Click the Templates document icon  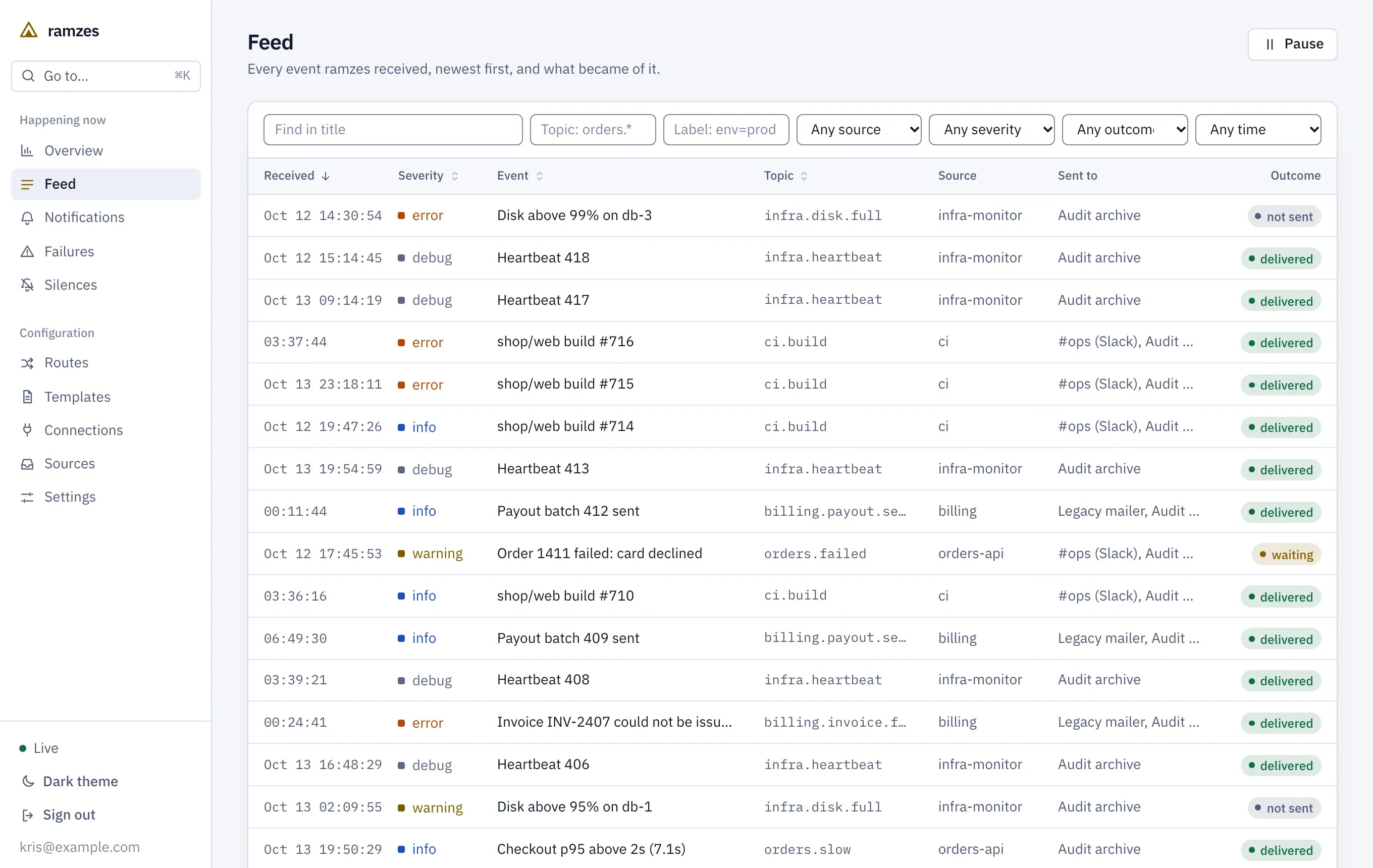[x=27, y=397]
